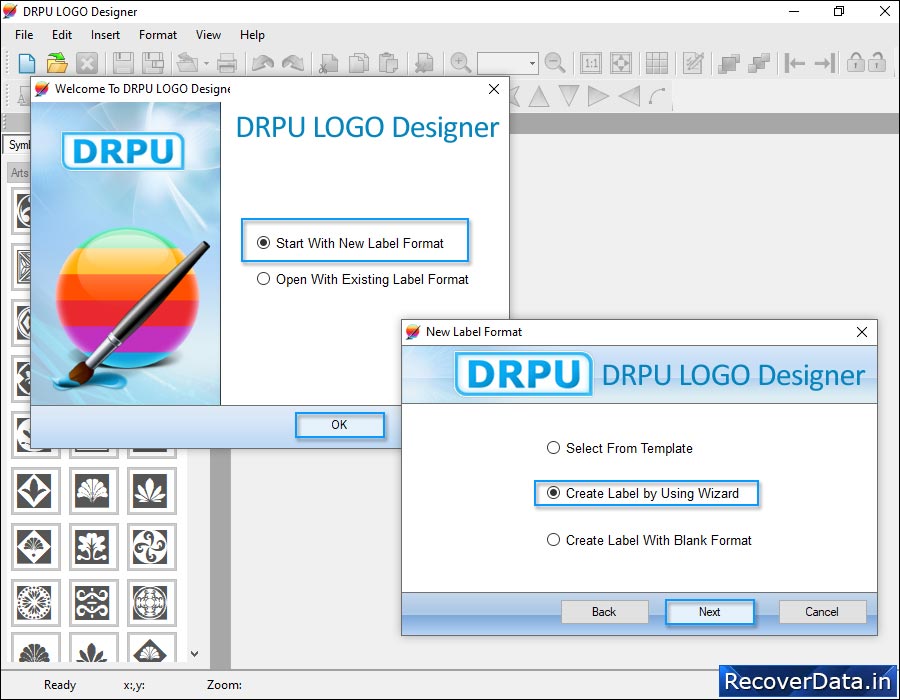Click the Copy toolbar icon

point(359,63)
